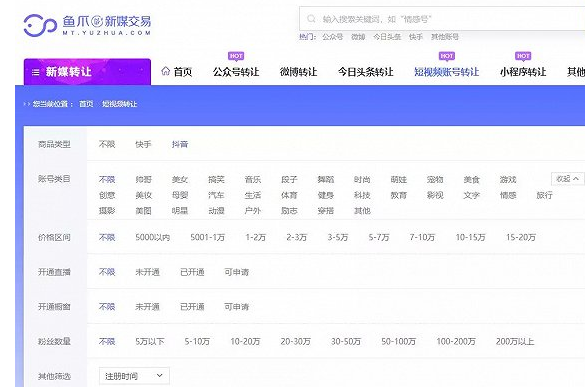Click hot search term 公众号
Screen dimensions: 585x387
[x=332, y=37]
